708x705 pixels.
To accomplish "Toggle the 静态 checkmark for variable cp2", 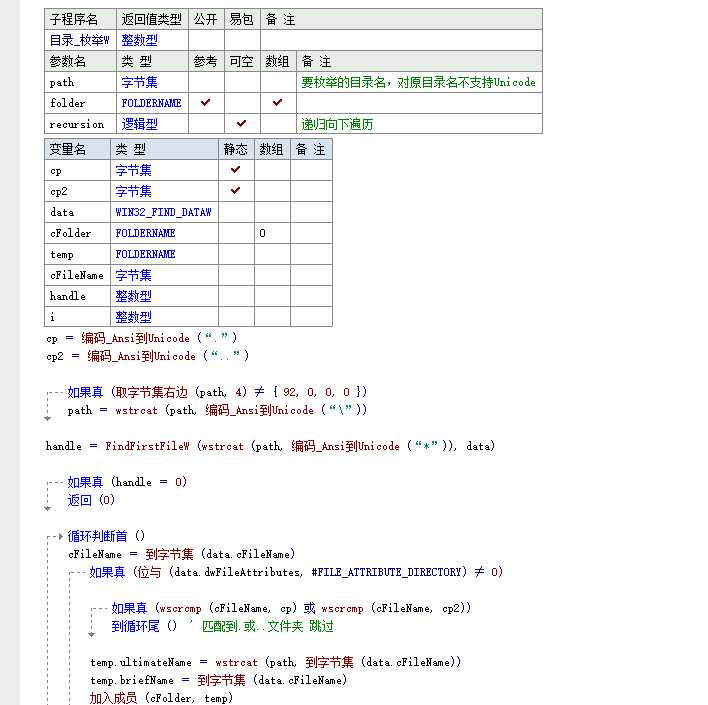I will pyautogui.click(x=235, y=191).
